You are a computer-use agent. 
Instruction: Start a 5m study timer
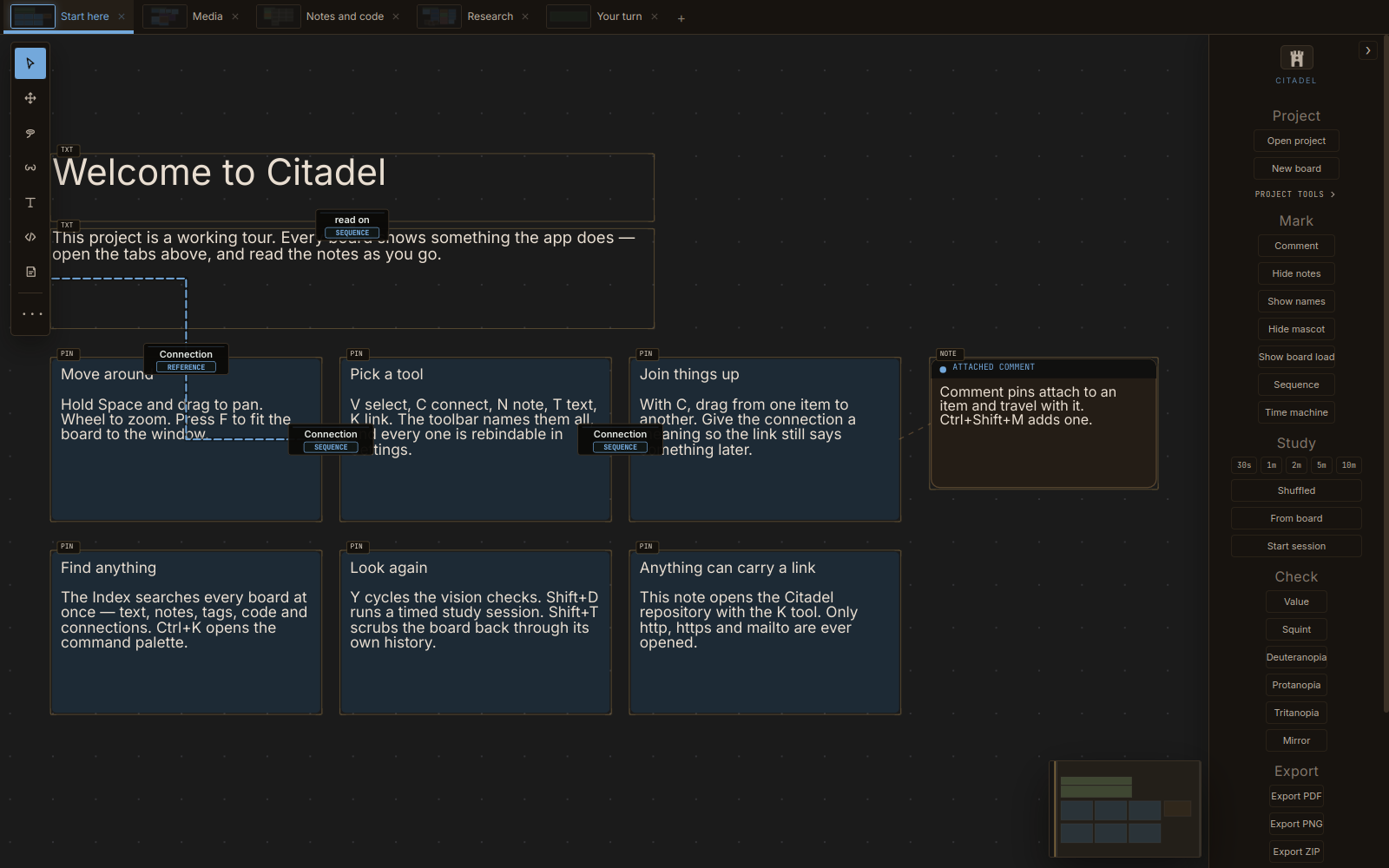pyautogui.click(x=1321, y=465)
